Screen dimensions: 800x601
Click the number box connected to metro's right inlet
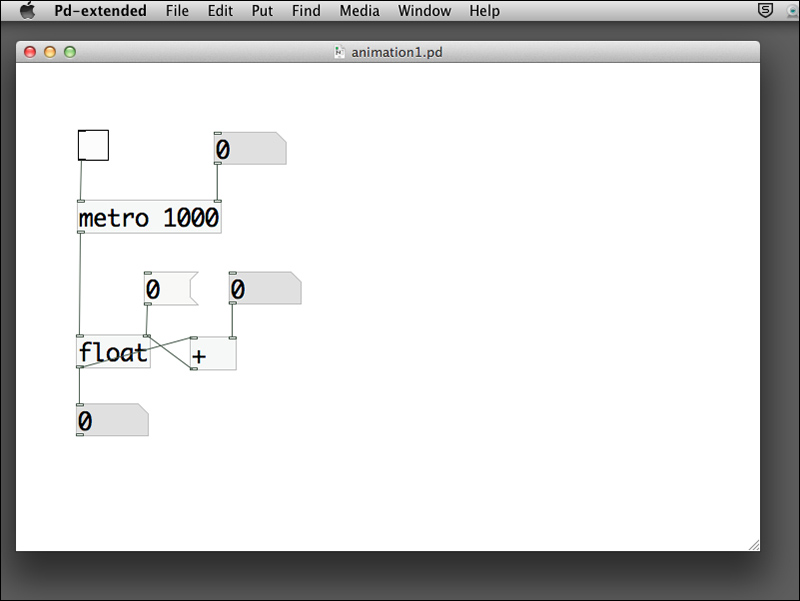(250, 148)
